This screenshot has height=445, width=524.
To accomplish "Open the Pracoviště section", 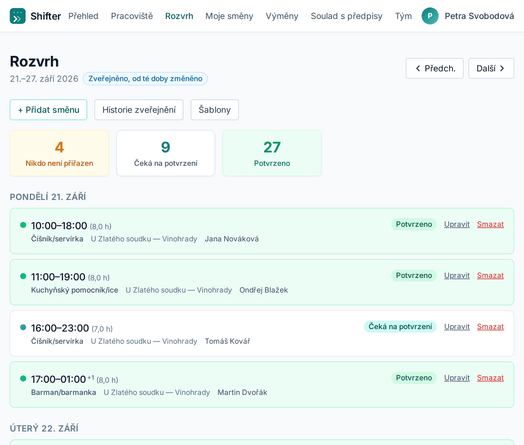I will [x=132, y=16].
